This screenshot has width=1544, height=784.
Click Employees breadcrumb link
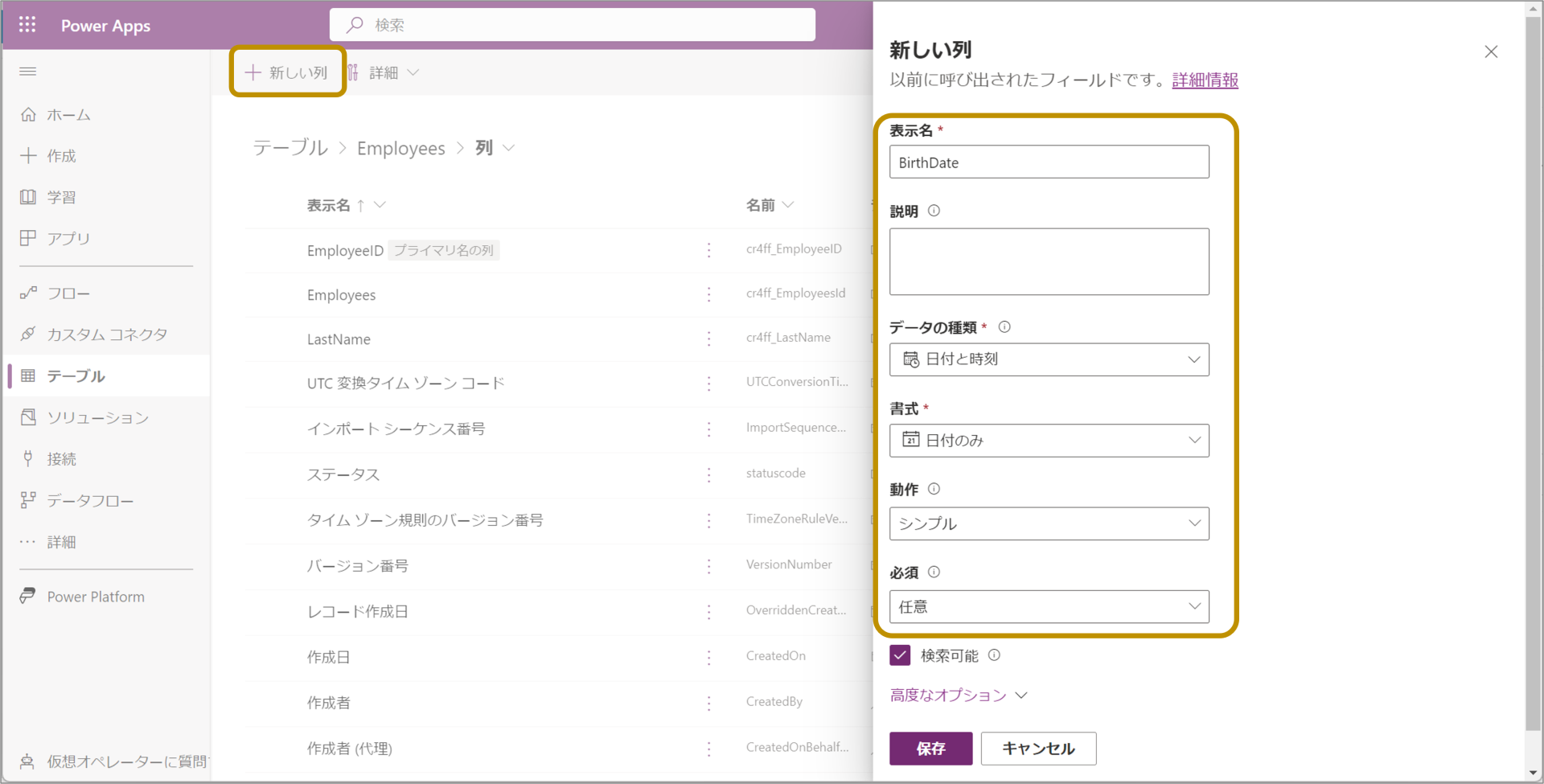point(400,148)
